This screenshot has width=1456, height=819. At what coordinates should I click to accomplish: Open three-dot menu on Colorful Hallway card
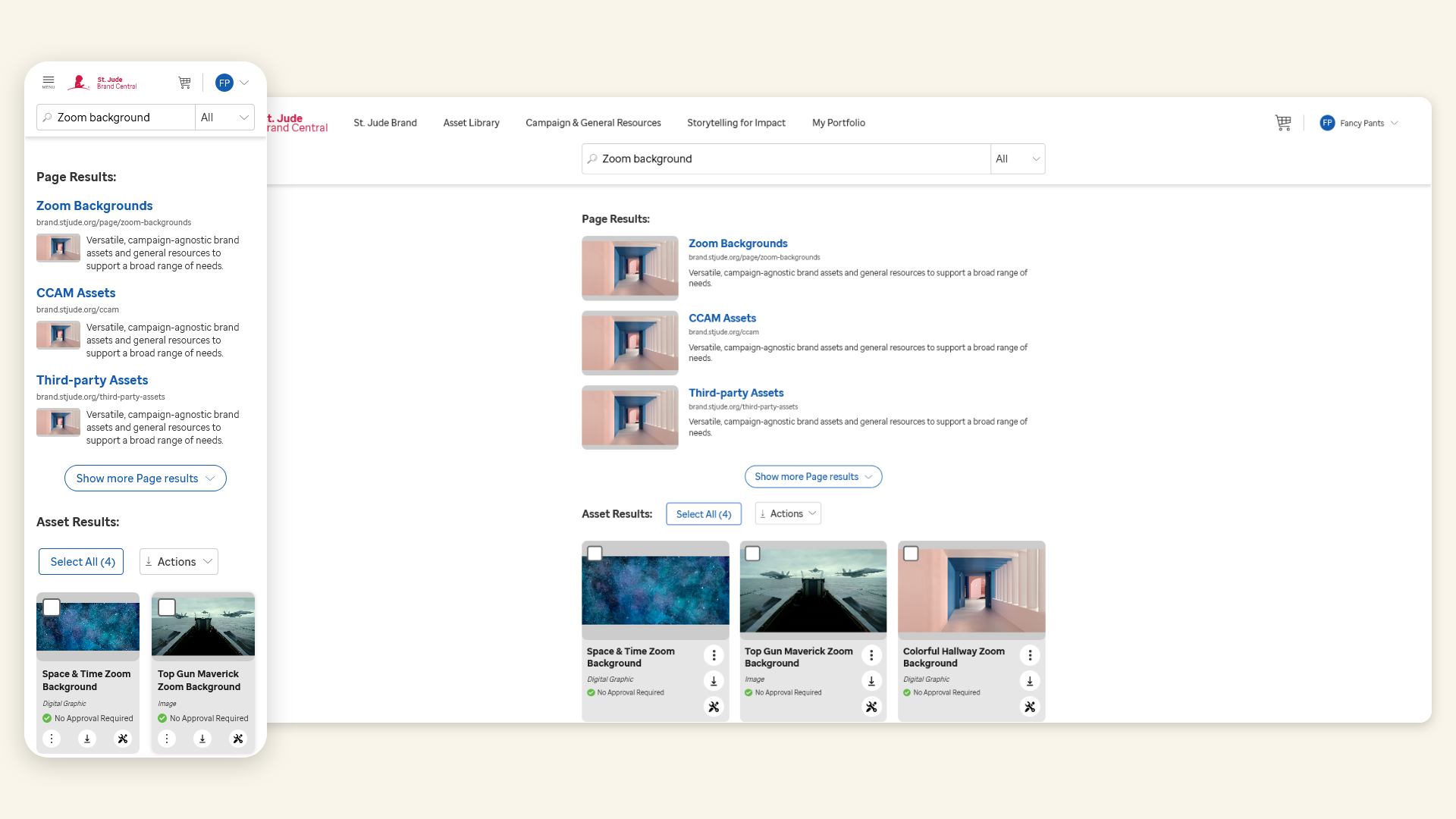coord(1030,655)
